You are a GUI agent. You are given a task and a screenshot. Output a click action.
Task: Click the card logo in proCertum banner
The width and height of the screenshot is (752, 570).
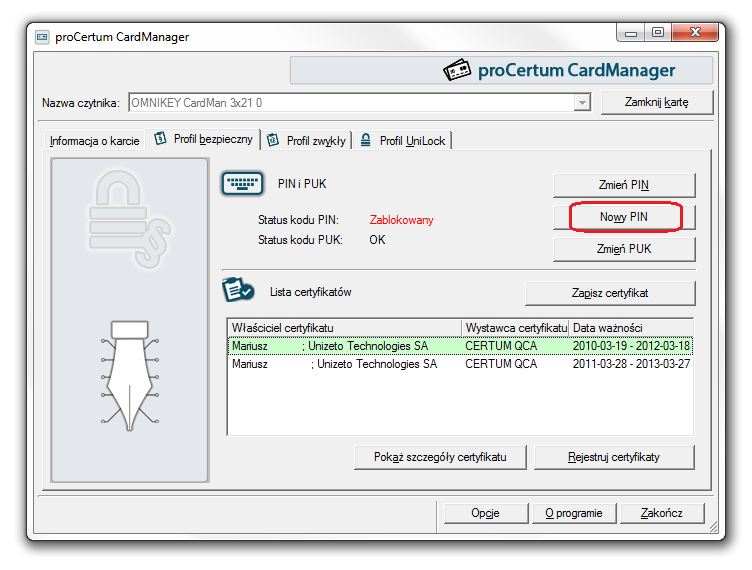[x=457, y=70]
